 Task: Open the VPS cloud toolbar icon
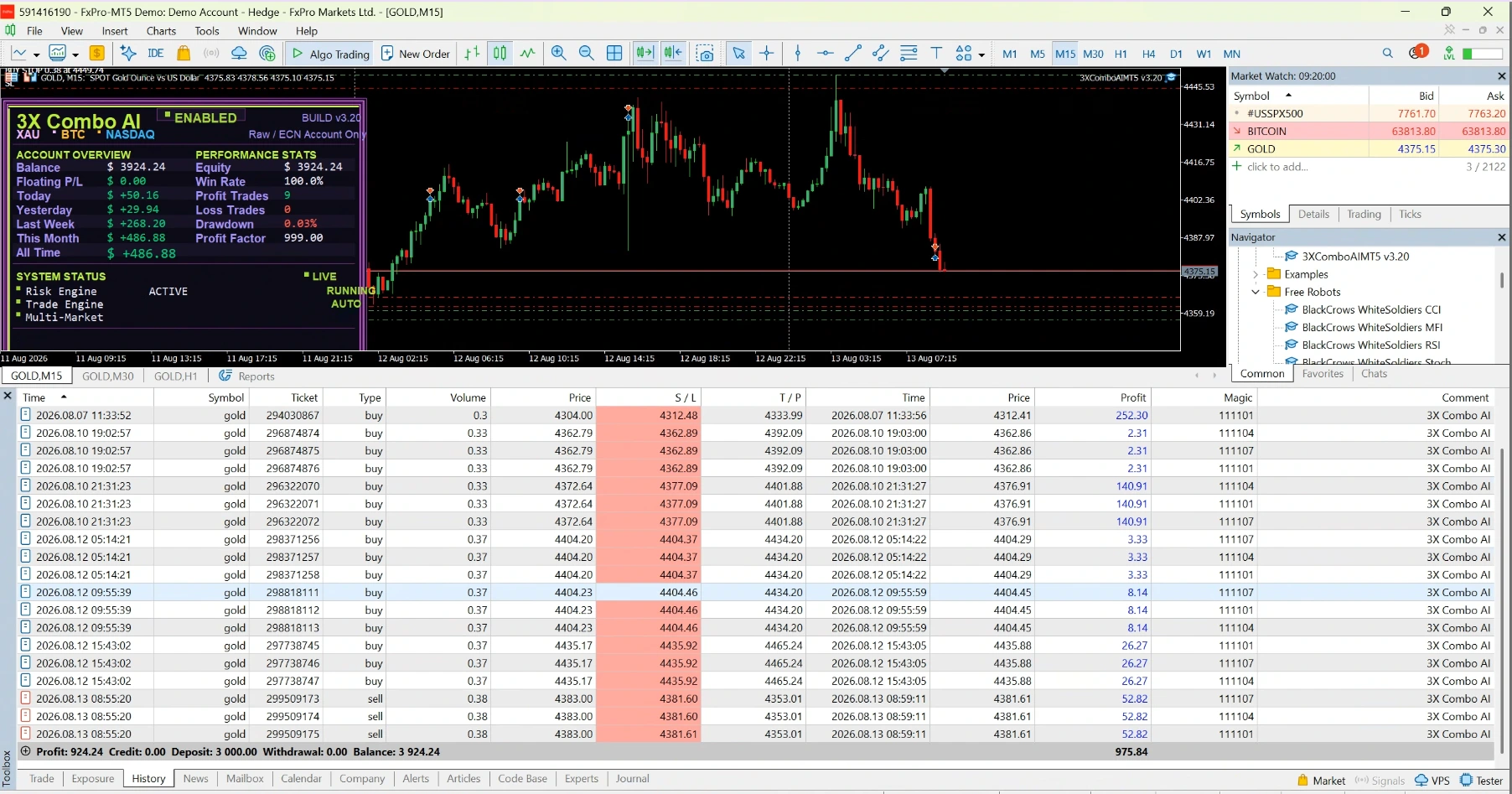pos(239,54)
